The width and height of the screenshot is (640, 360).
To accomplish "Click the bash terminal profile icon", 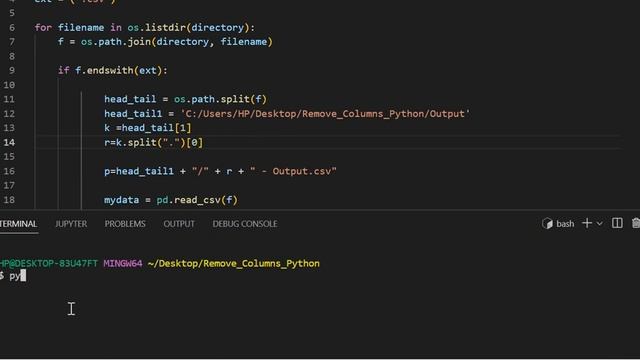I will pos(547,224).
